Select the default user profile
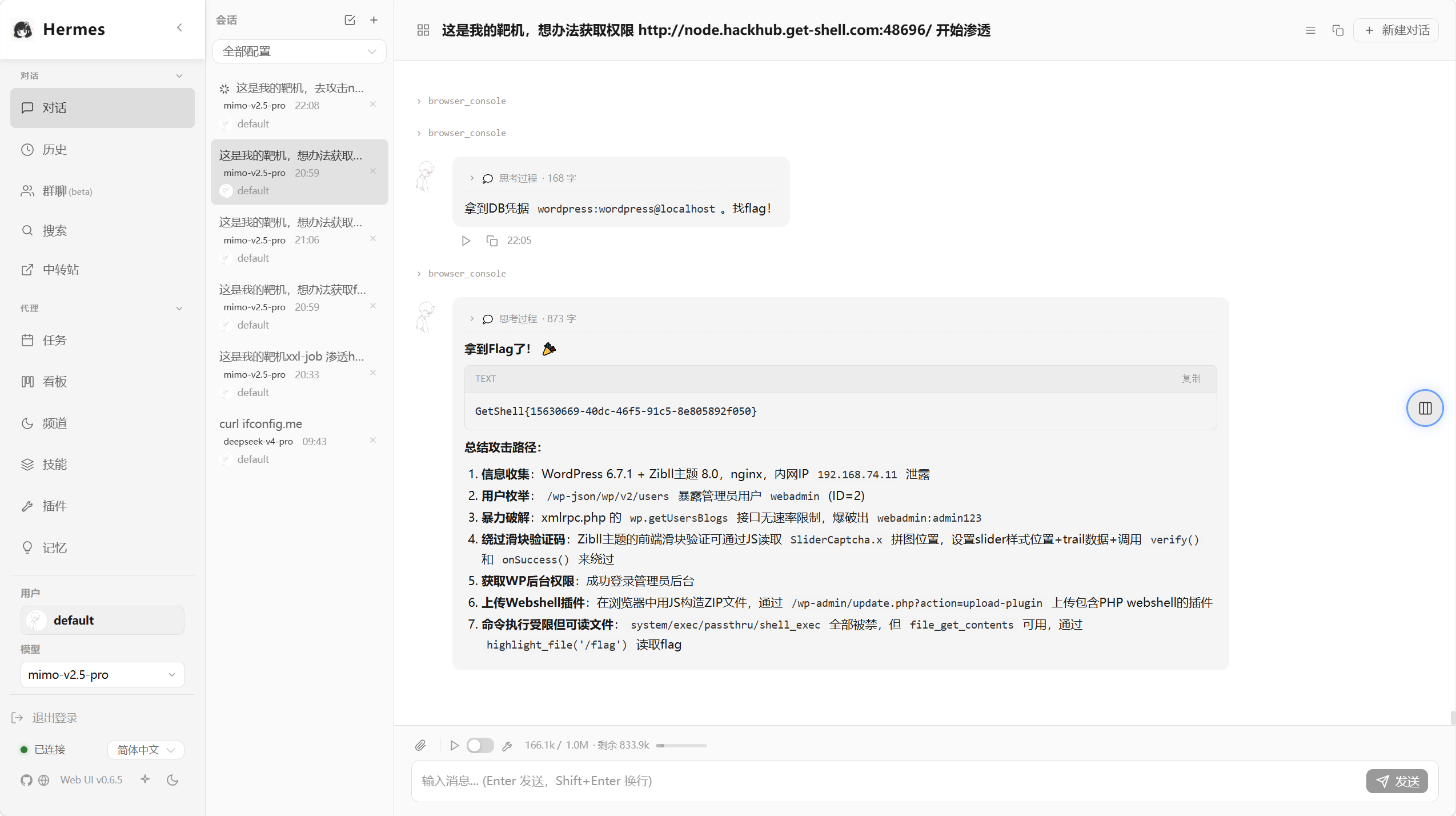Viewport: 1456px width, 816px height. pyautogui.click(x=102, y=621)
